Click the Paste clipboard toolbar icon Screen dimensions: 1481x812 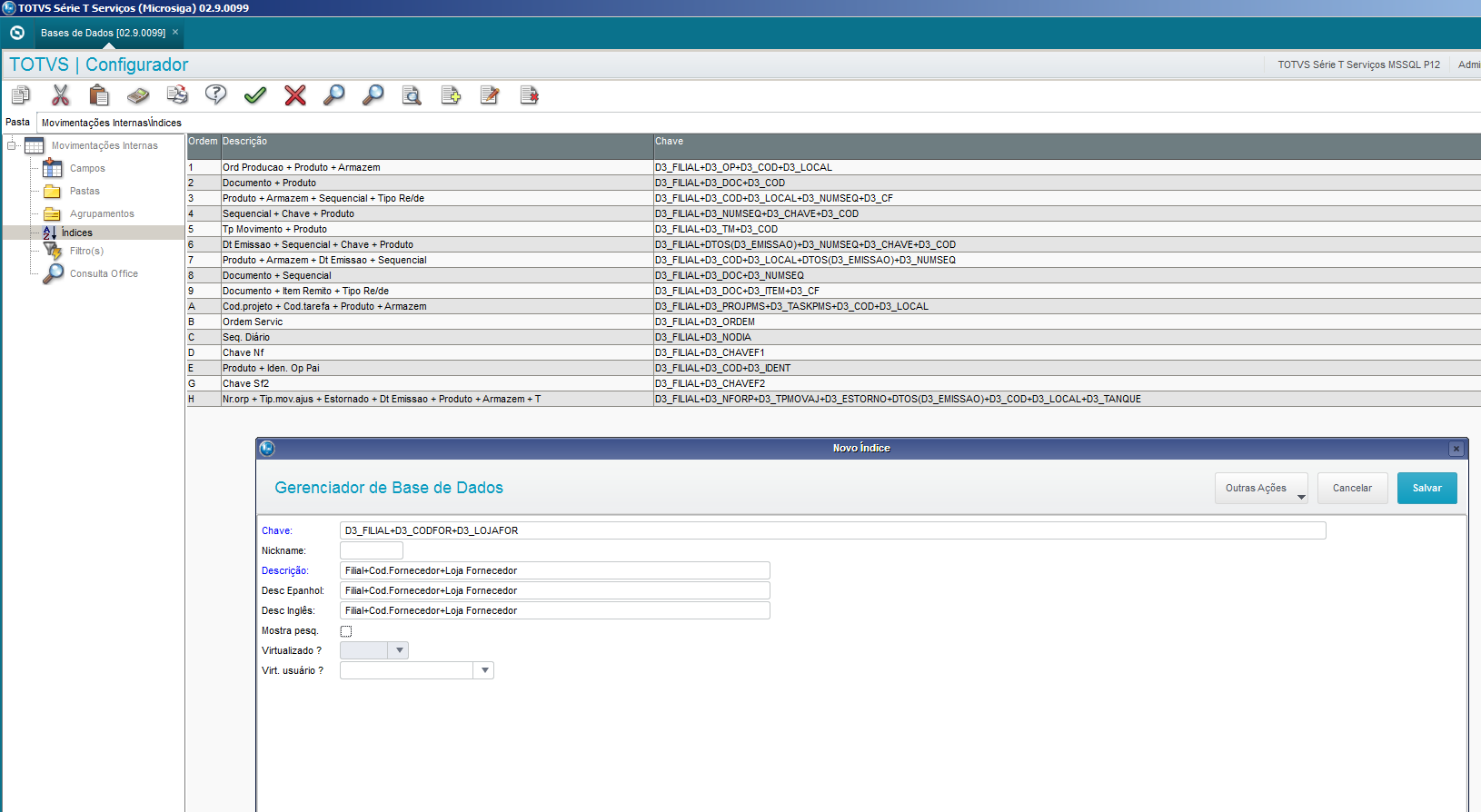[99, 95]
